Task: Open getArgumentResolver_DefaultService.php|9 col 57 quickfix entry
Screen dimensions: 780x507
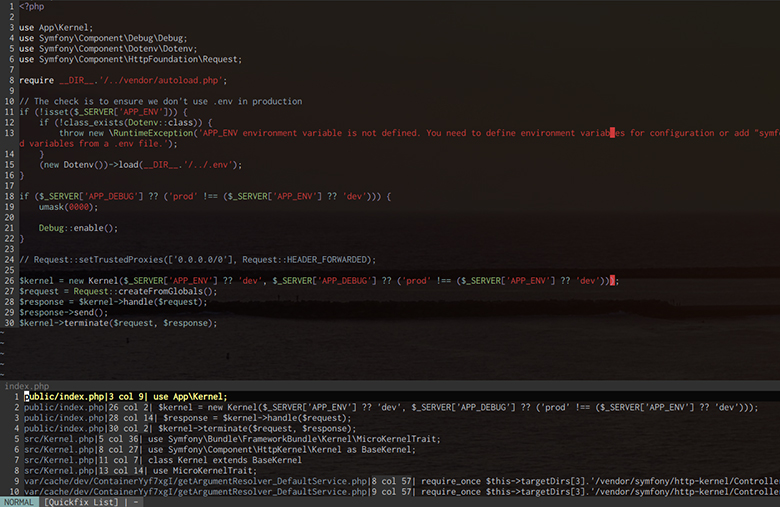Action: 401,492
